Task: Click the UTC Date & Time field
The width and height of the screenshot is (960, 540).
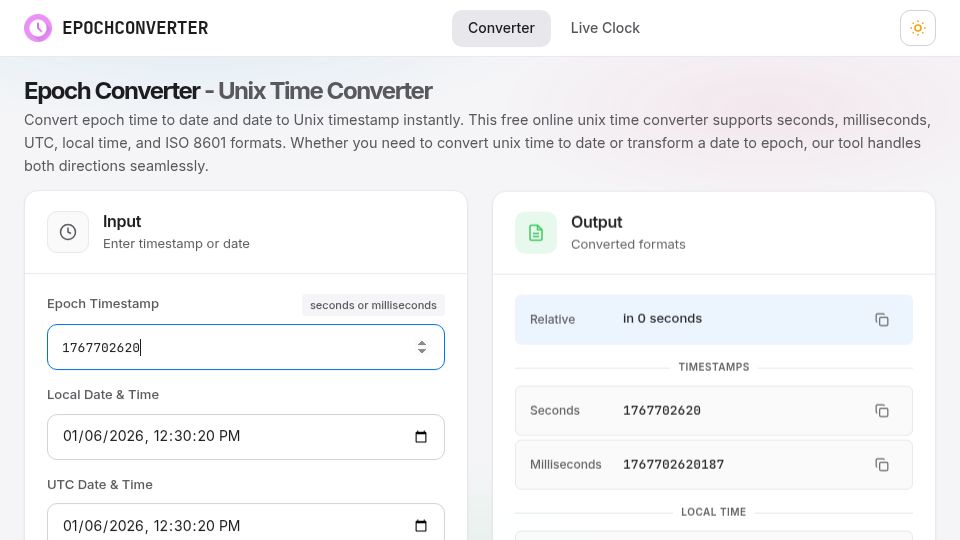Action: (246, 522)
